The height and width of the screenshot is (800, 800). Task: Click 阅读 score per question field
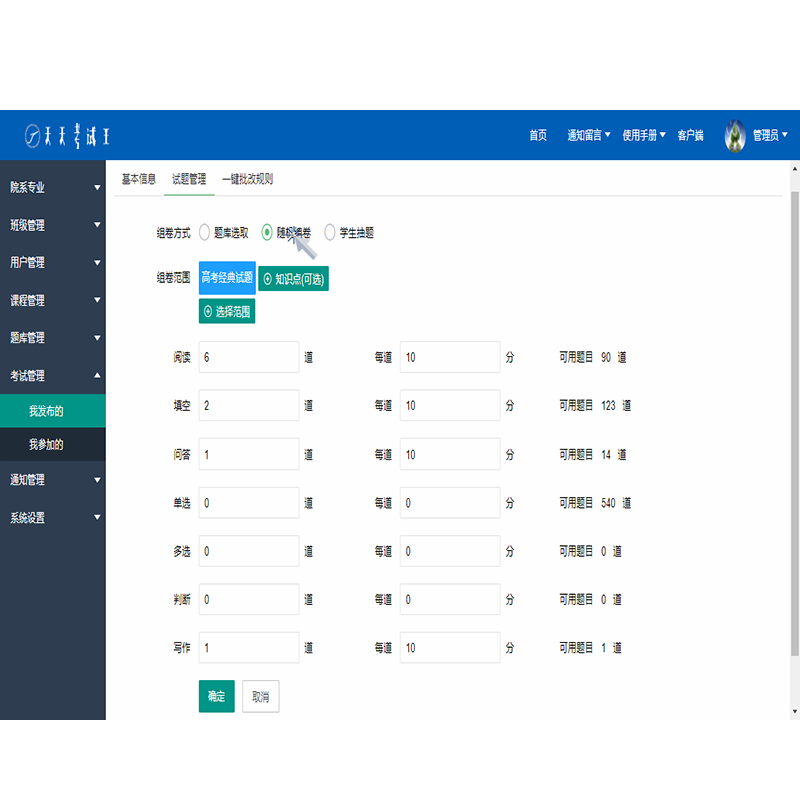click(450, 357)
